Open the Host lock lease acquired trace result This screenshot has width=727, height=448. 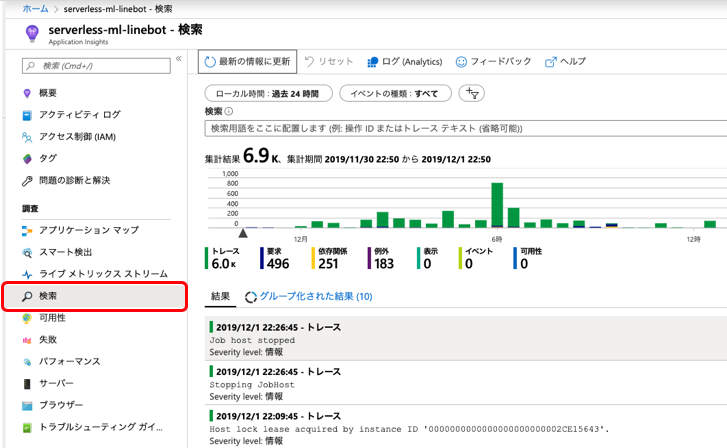click(466, 428)
